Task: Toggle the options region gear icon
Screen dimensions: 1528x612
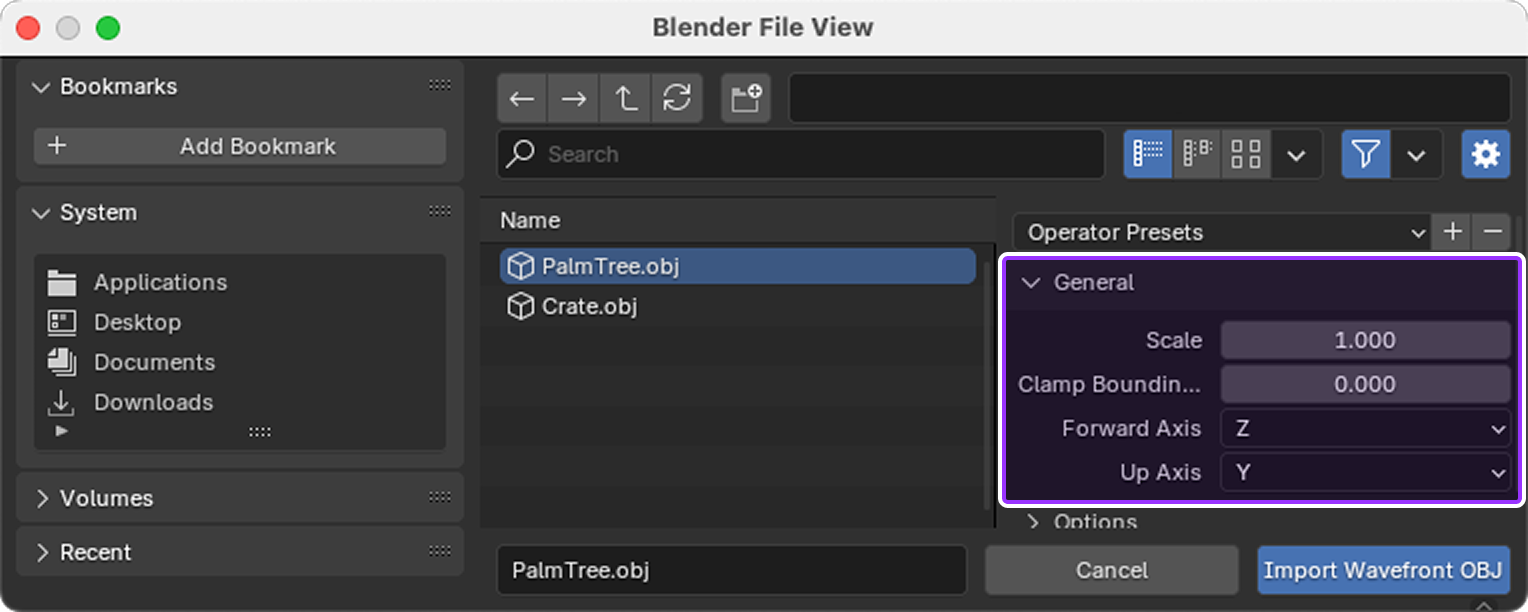Action: click(1486, 154)
